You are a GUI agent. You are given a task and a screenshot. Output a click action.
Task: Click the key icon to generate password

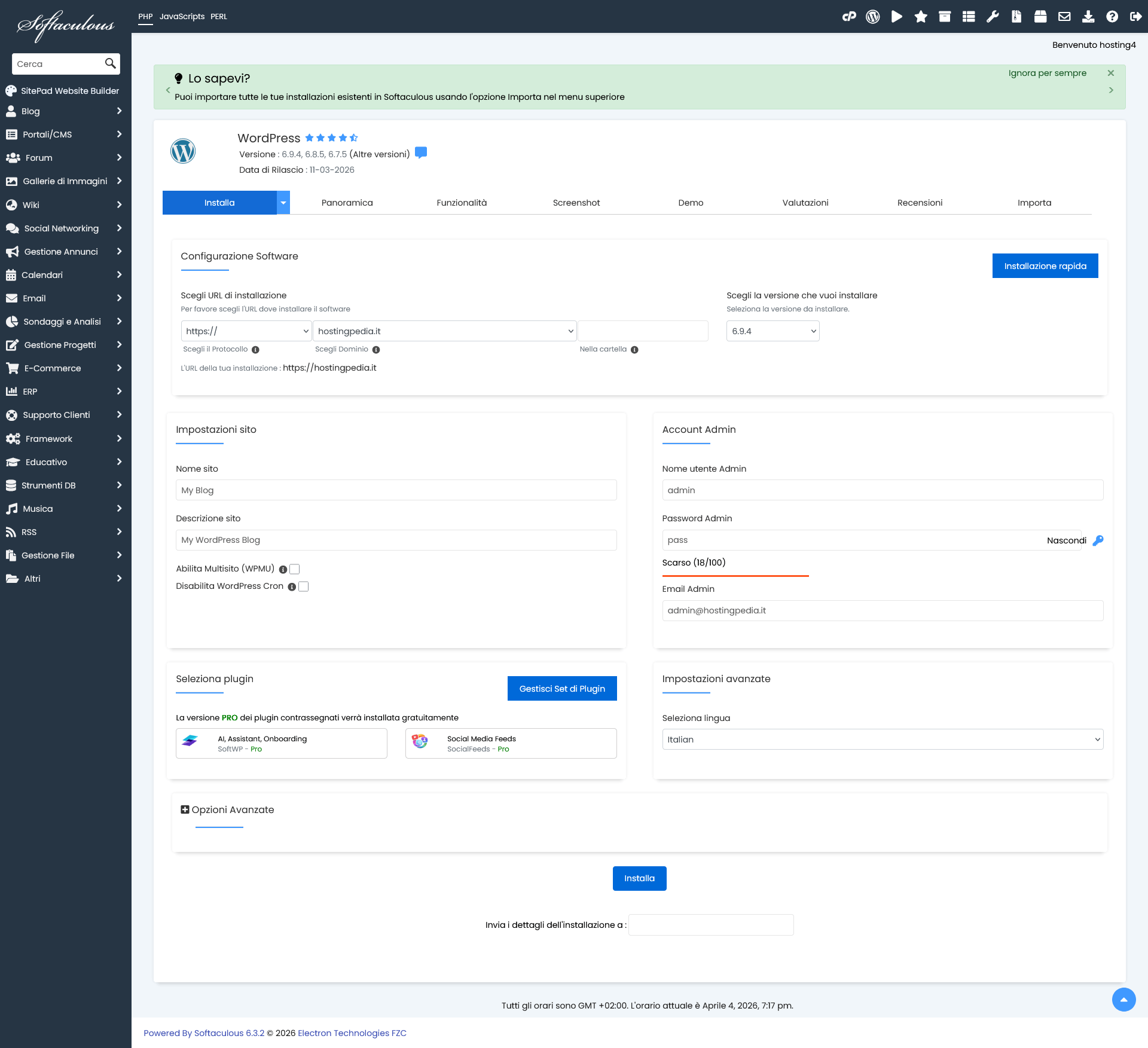pyautogui.click(x=1098, y=540)
